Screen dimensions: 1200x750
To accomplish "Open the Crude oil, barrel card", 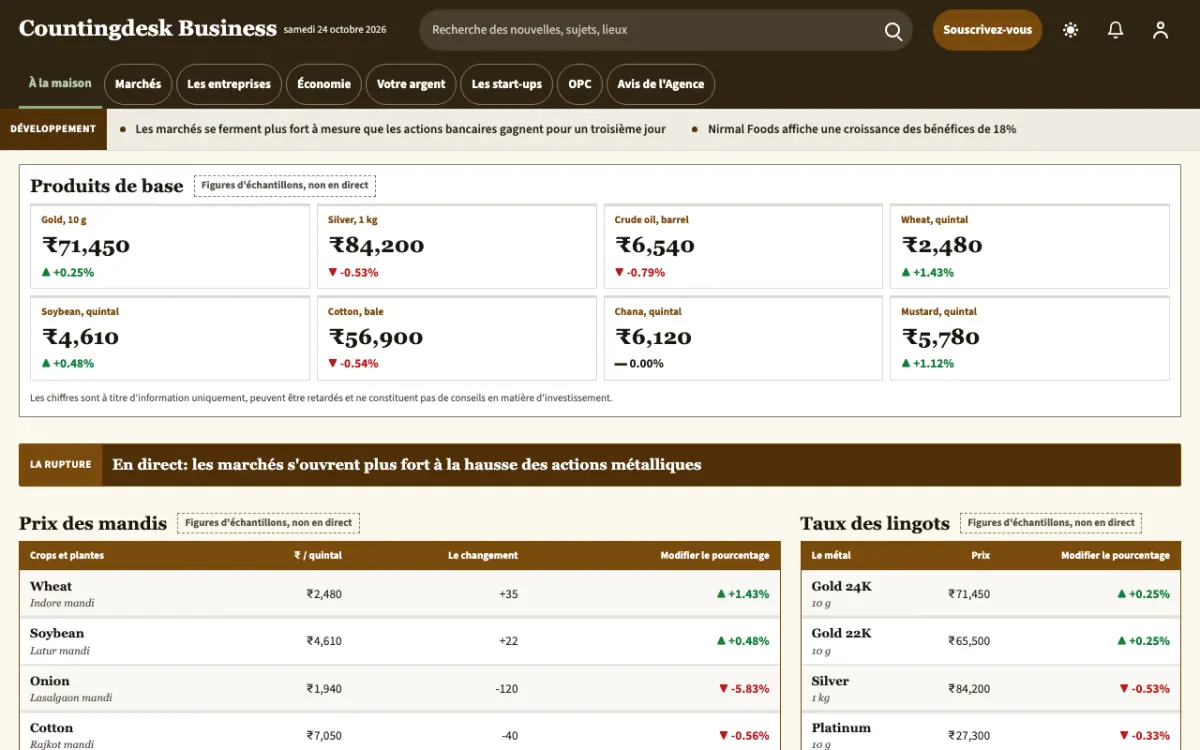I will click(x=743, y=247).
